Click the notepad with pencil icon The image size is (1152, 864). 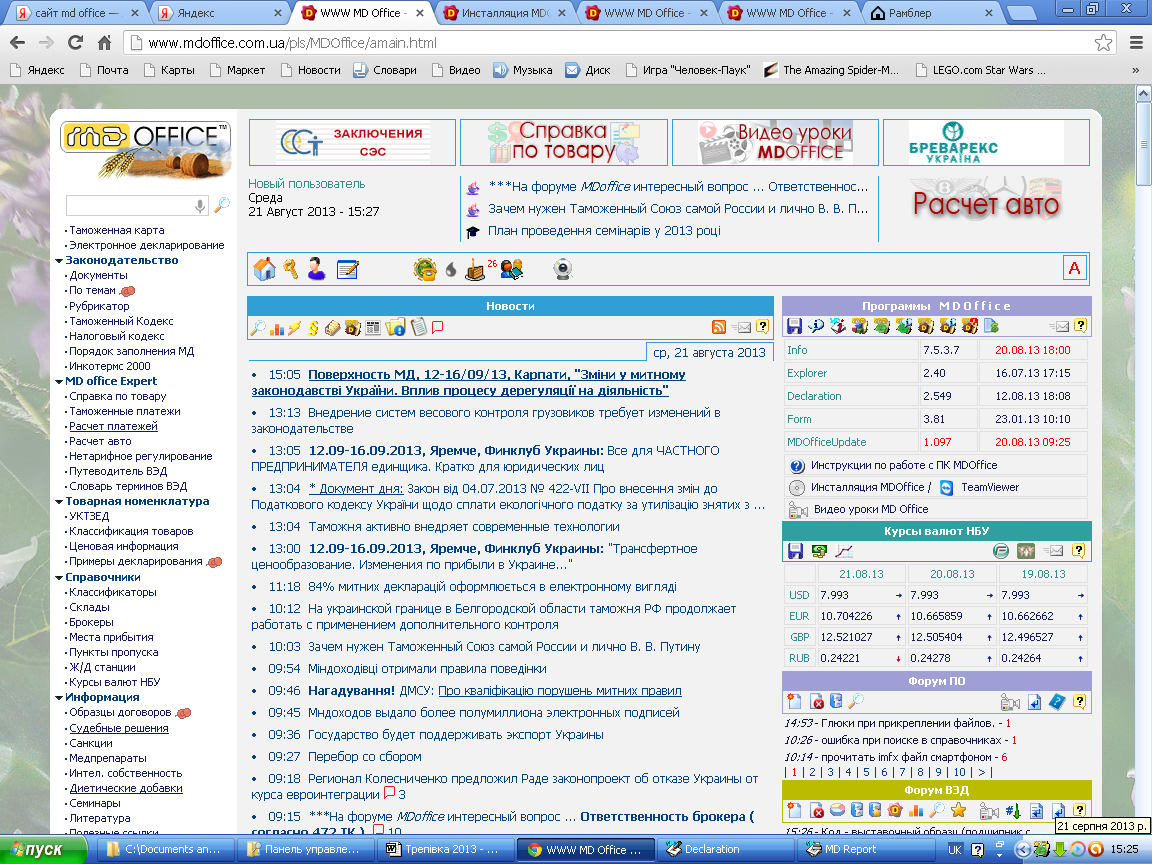[x=348, y=270]
